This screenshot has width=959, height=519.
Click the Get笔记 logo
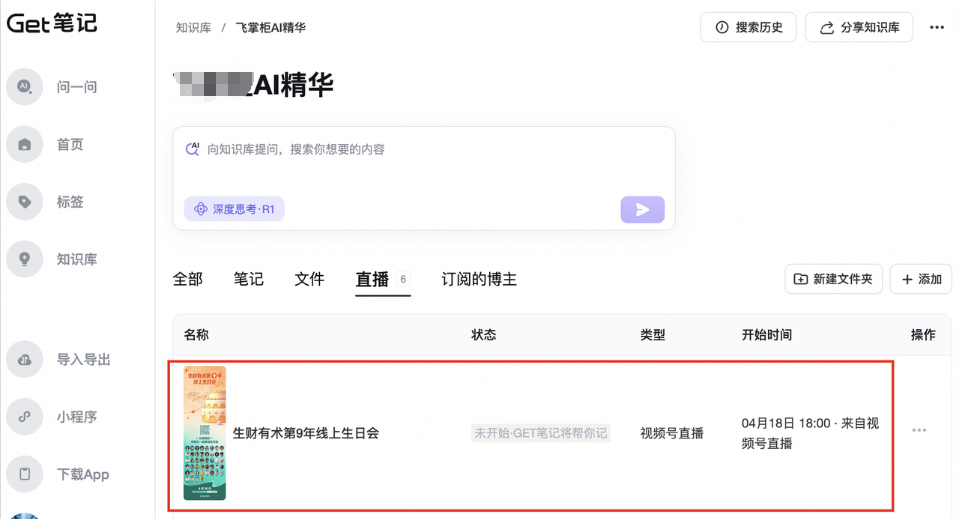click(52, 23)
